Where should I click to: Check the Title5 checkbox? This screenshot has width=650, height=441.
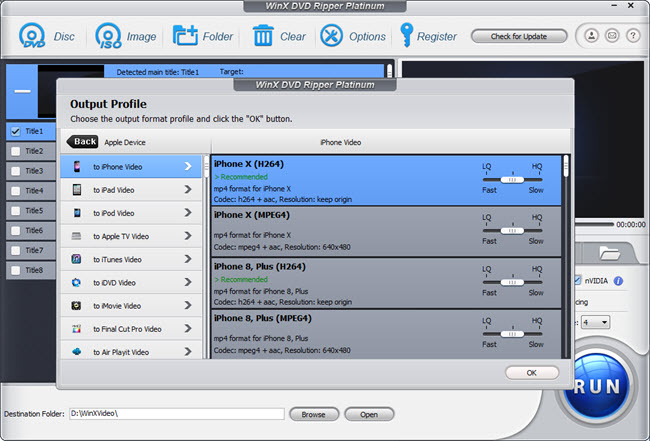tap(15, 211)
